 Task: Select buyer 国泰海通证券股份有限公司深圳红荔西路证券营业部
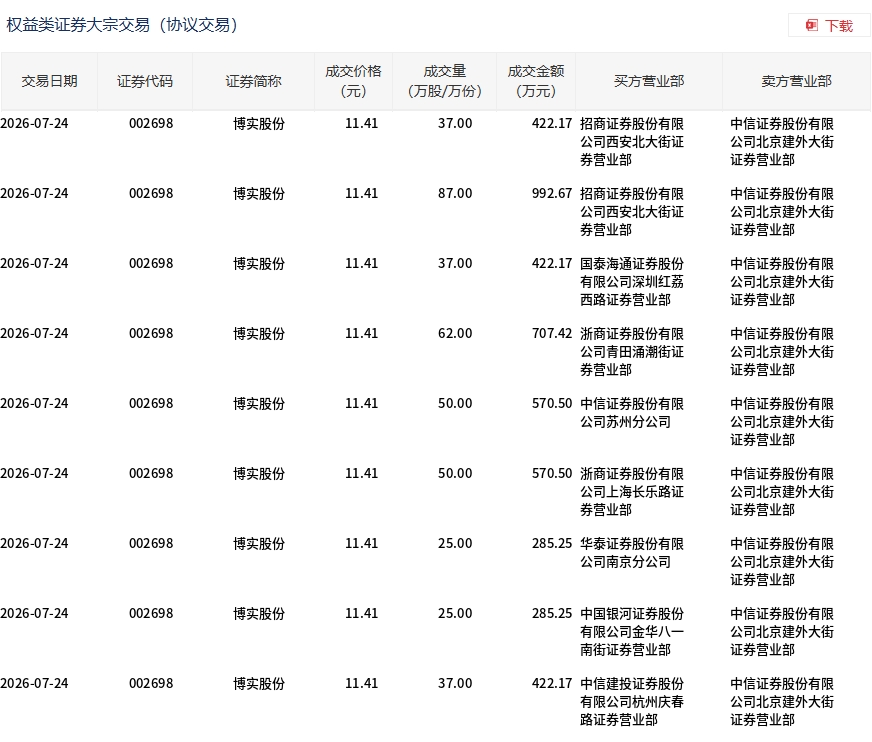coord(632,282)
